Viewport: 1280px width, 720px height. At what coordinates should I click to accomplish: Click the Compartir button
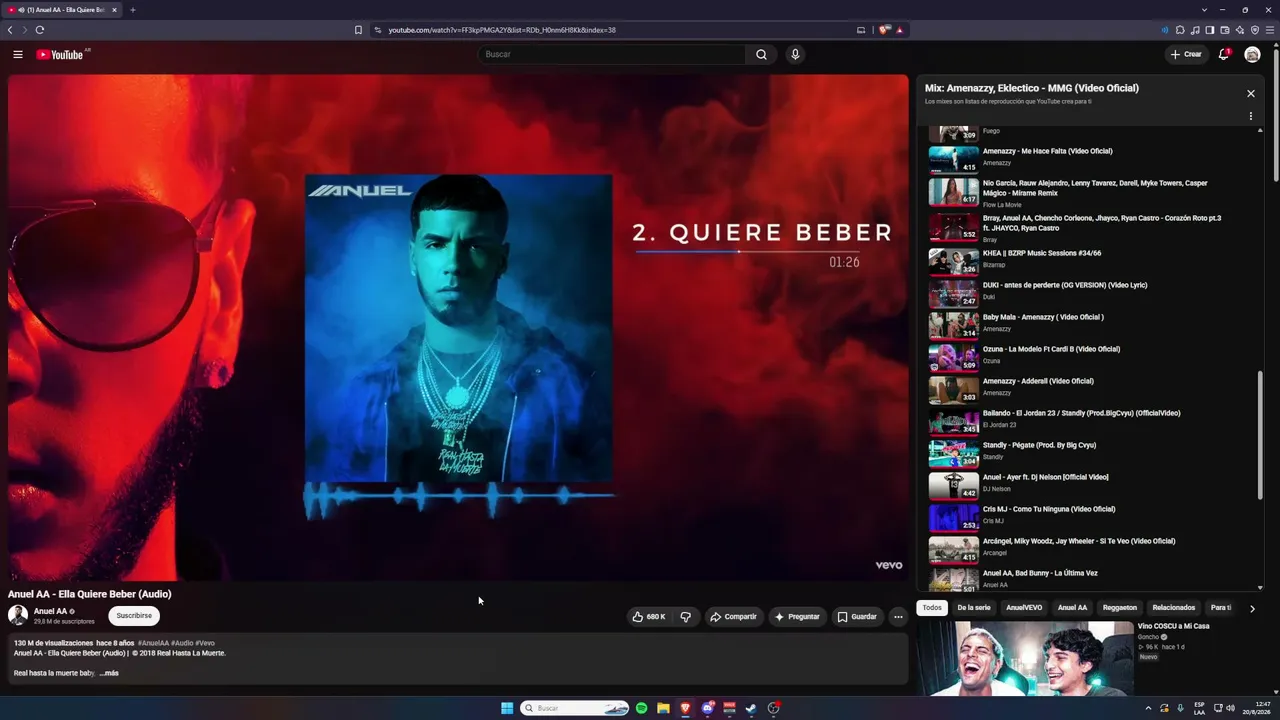(x=733, y=617)
